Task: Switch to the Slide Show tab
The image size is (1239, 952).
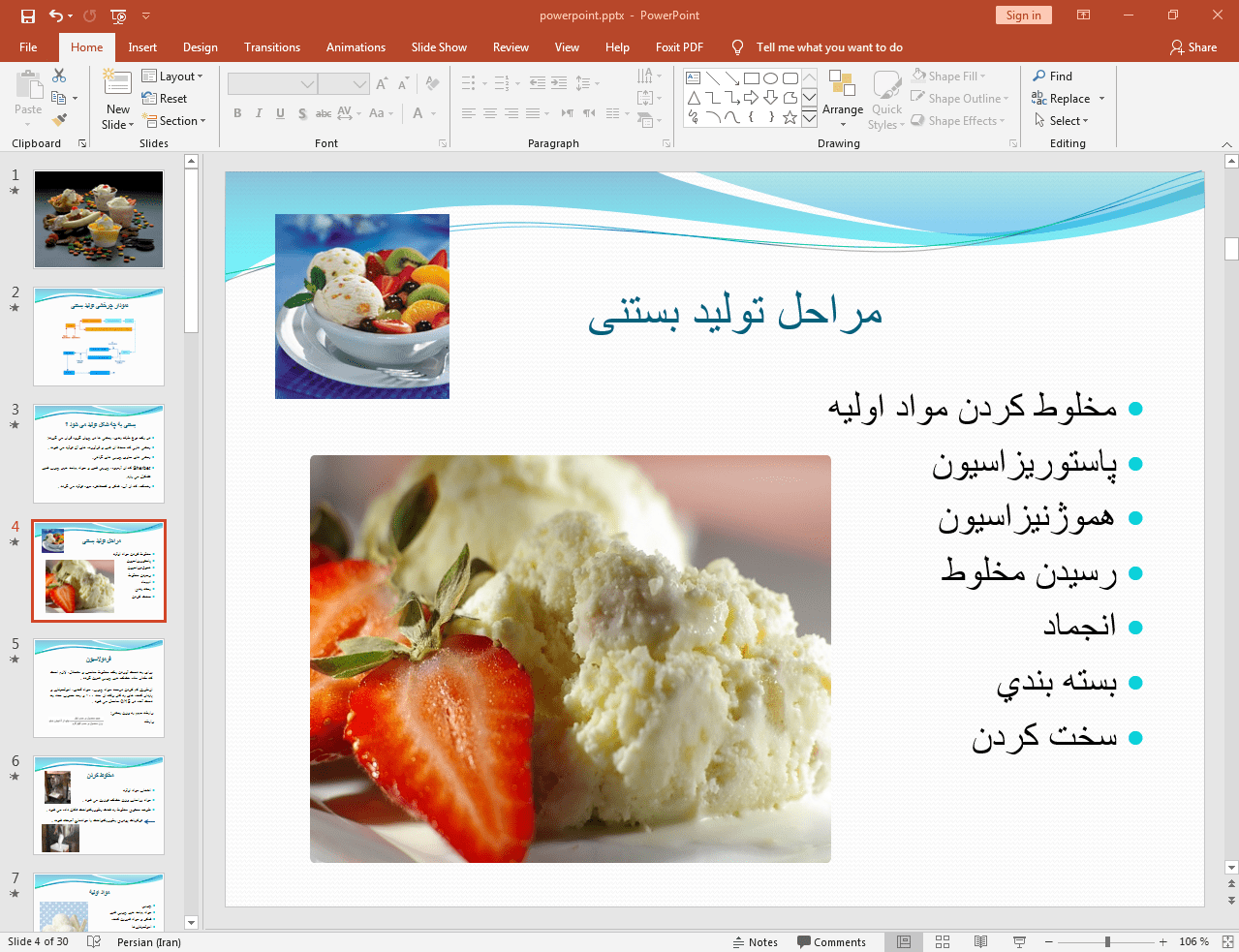Action: (439, 47)
